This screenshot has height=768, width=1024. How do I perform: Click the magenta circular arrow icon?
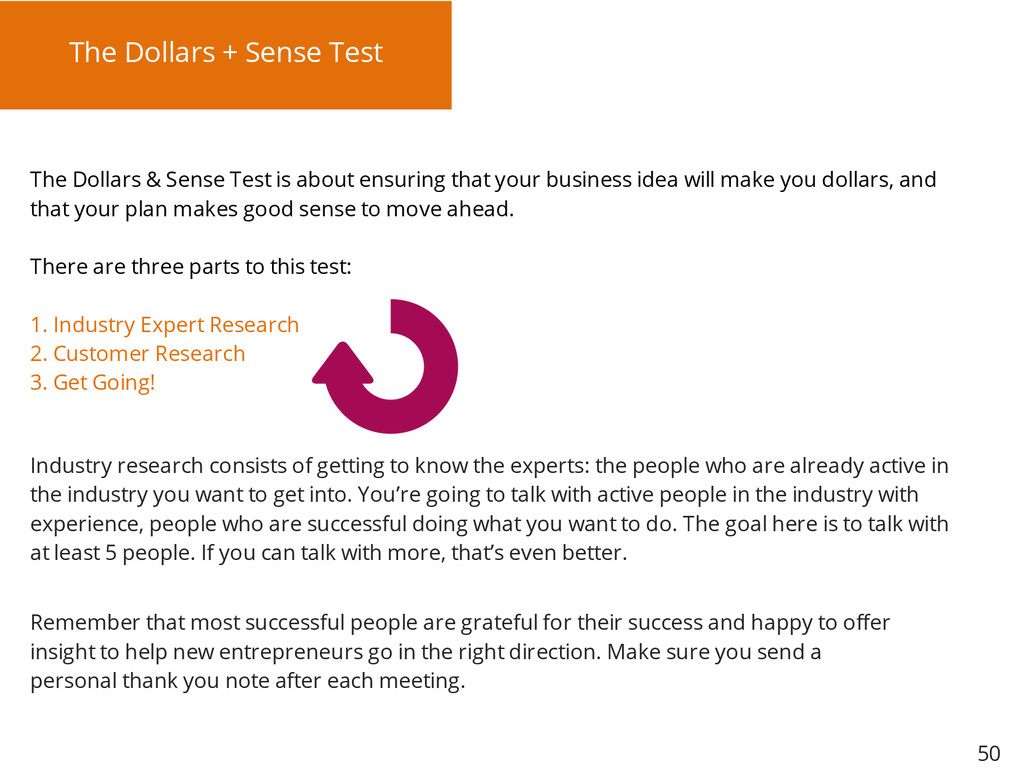(385, 366)
